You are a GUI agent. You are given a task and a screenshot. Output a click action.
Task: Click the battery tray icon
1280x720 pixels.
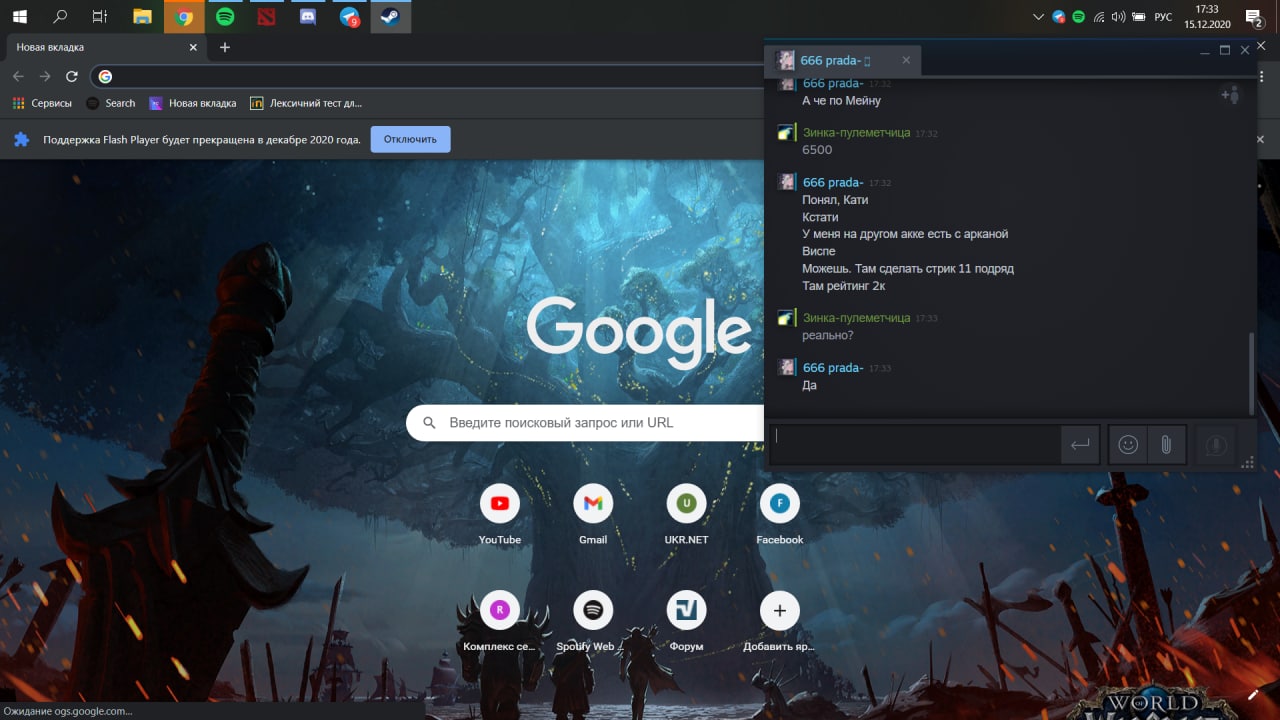point(1138,17)
